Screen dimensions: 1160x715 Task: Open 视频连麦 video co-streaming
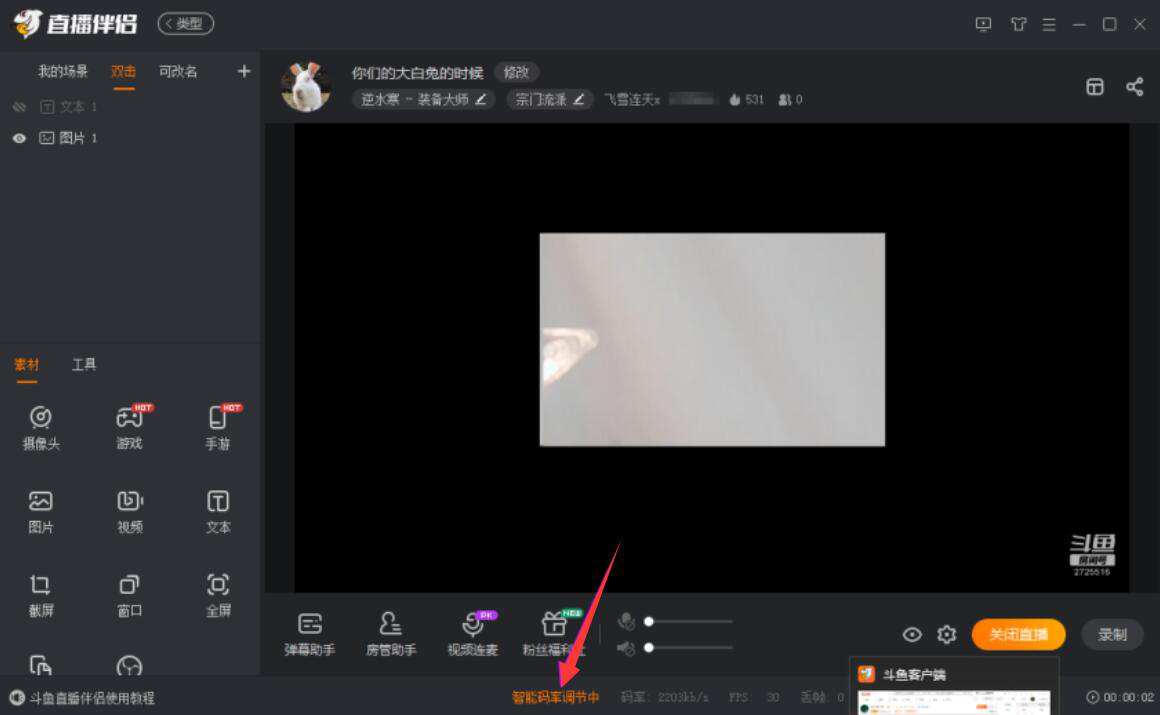[x=473, y=634]
